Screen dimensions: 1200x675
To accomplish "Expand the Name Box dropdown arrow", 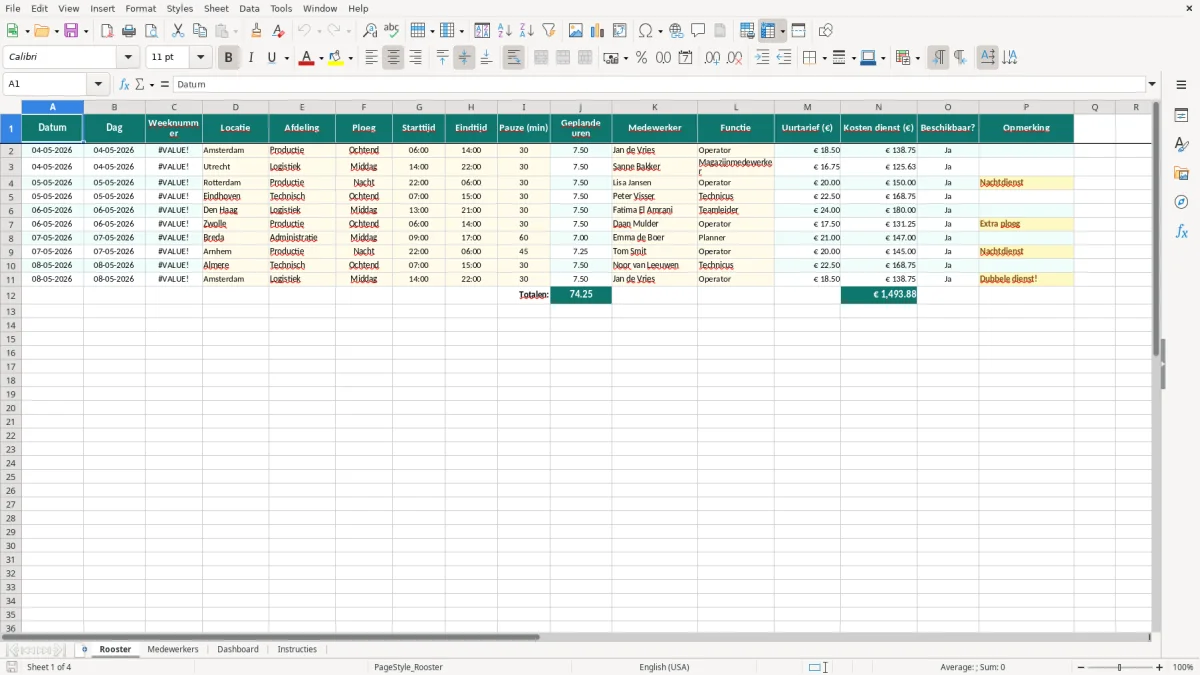I will (x=98, y=84).
